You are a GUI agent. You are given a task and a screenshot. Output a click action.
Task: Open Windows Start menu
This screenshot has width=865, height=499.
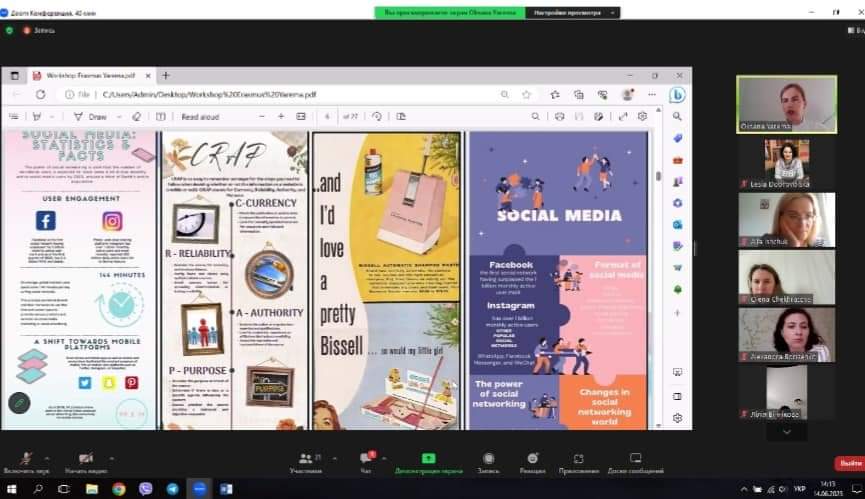click(12, 489)
